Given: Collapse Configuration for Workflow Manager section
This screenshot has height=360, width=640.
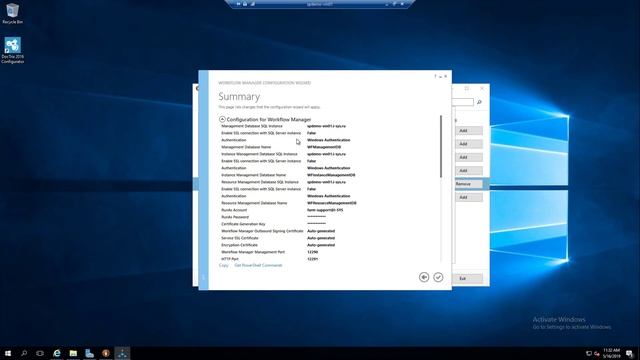Looking at the screenshot, I should 222,119.
